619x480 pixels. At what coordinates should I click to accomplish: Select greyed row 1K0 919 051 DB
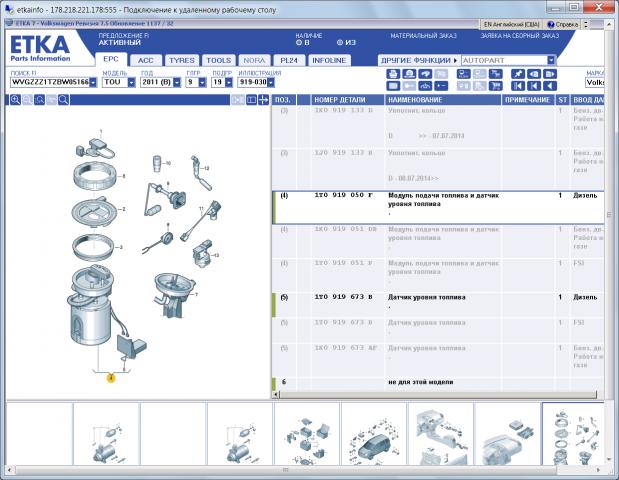[438, 241]
